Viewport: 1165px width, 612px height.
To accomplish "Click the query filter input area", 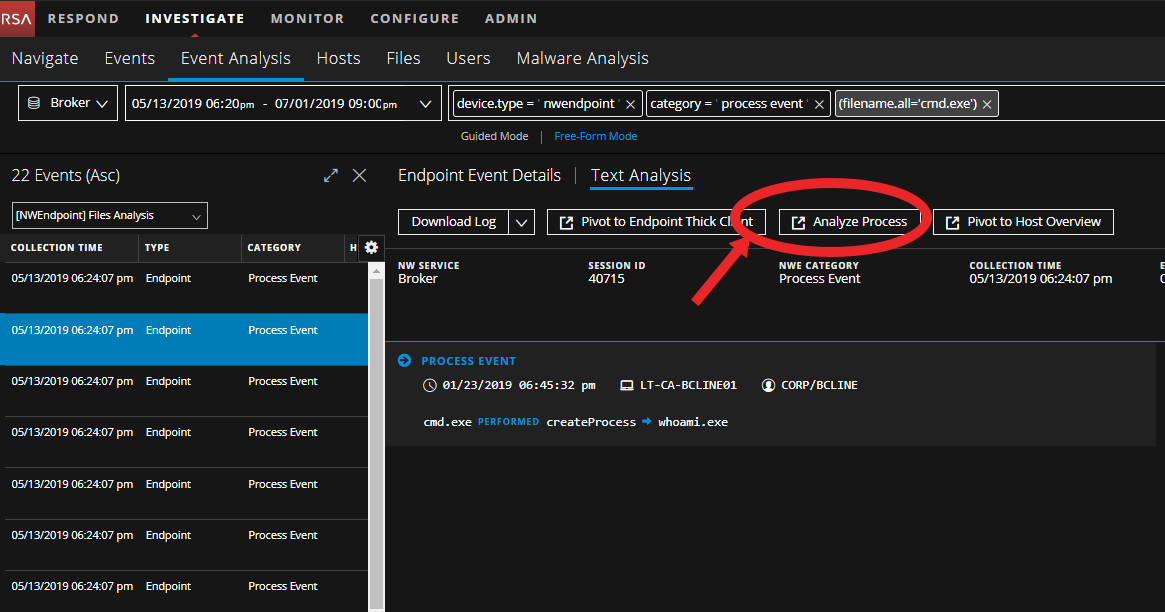I will click(1080, 104).
